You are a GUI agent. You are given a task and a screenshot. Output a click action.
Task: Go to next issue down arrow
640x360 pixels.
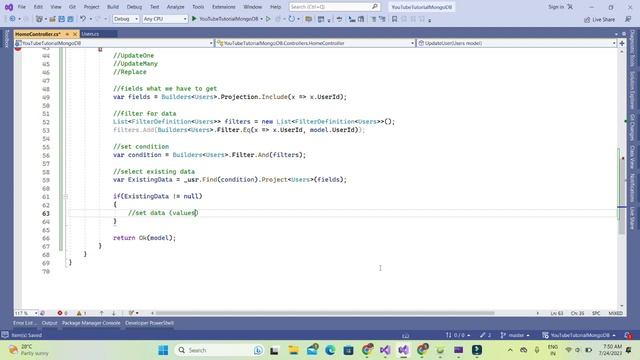[113, 313]
